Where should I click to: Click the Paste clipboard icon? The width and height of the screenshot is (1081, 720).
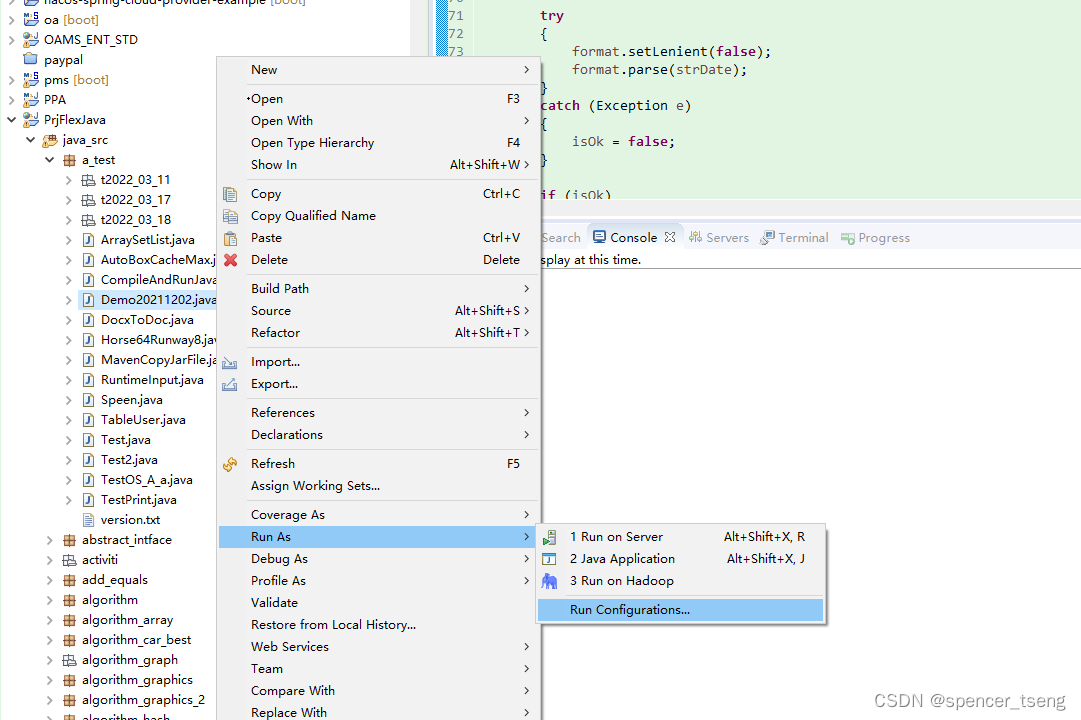point(231,238)
